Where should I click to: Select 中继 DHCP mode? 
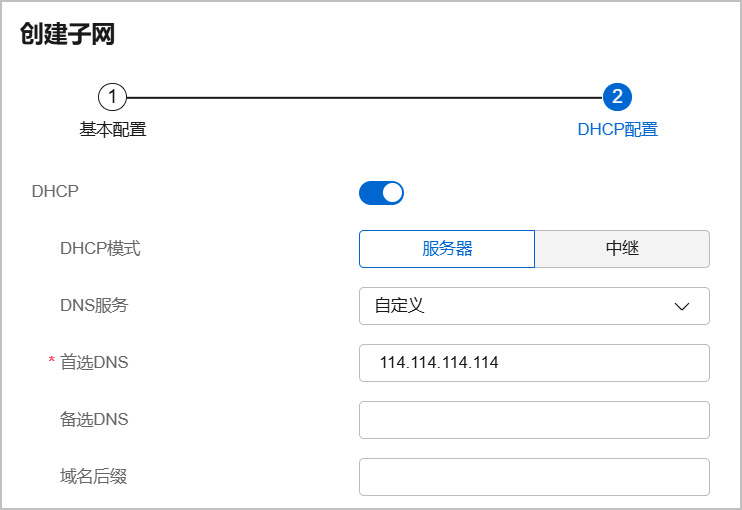[x=622, y=249]
